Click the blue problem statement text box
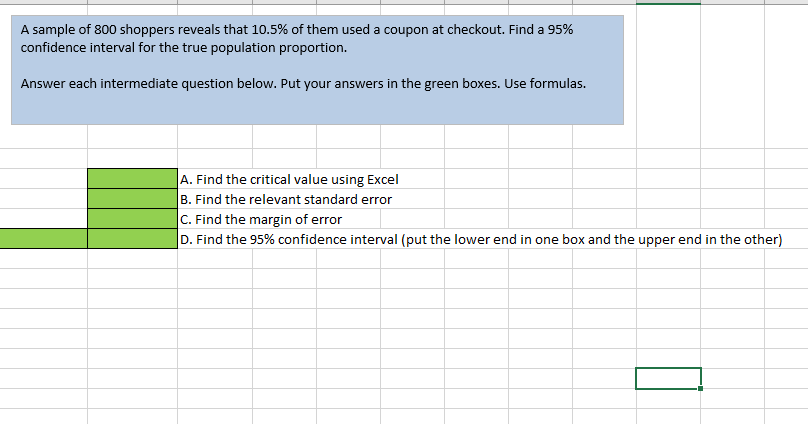Screen dimensions: 808x424 (317, 70)
